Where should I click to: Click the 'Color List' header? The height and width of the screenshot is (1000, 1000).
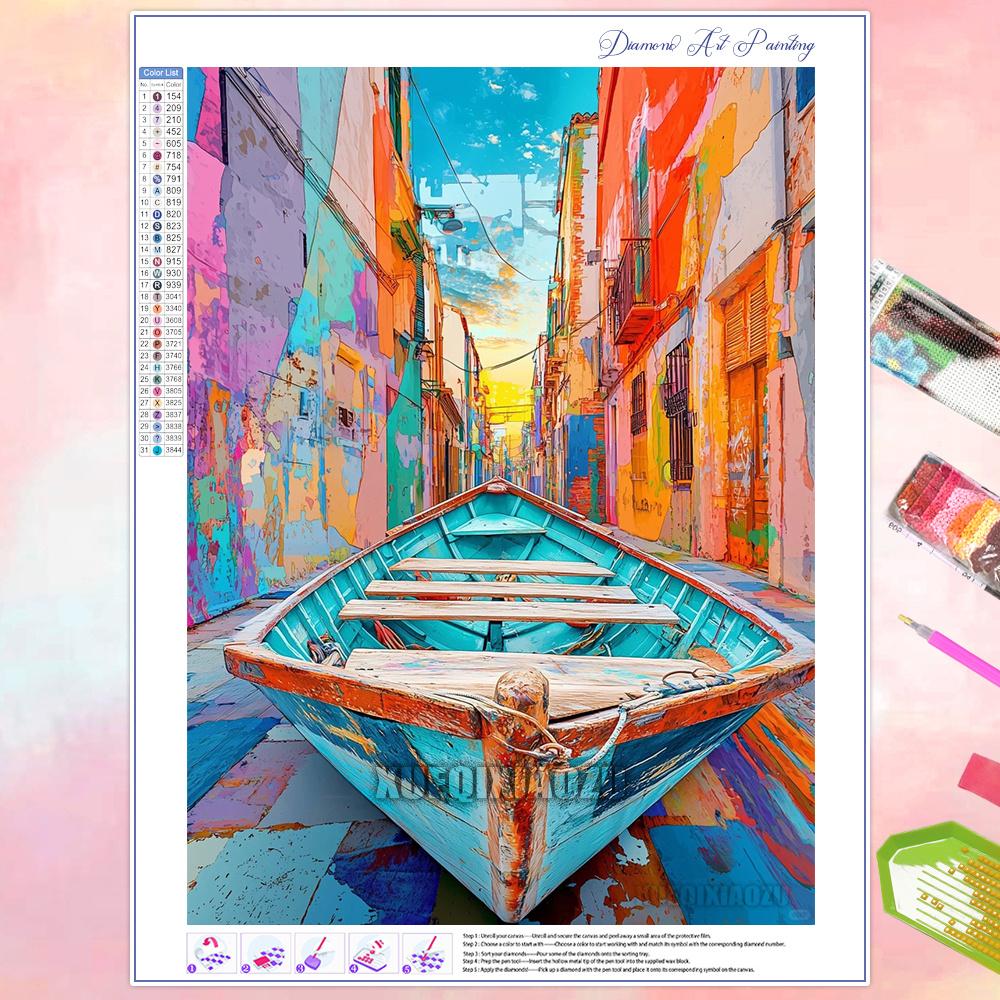pyautogui.click(x=161, y=73)
